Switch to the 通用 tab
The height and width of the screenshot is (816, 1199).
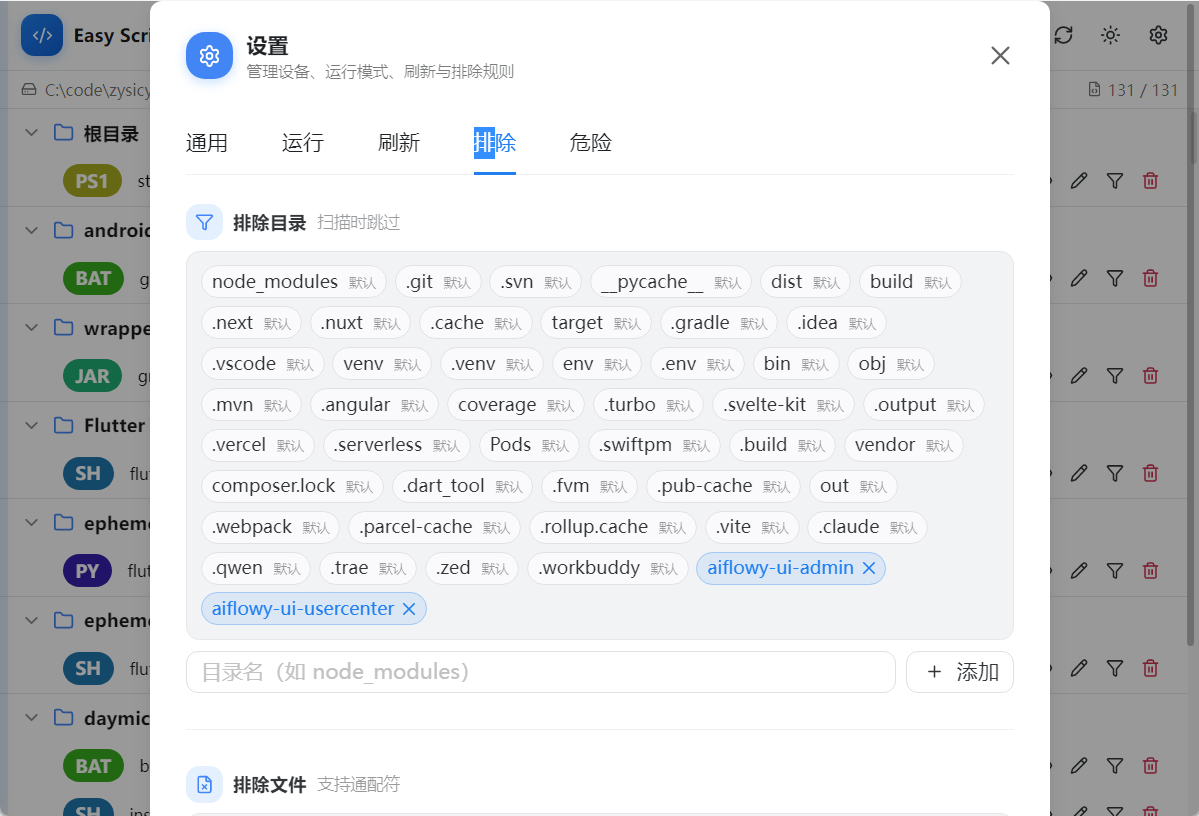206,143
